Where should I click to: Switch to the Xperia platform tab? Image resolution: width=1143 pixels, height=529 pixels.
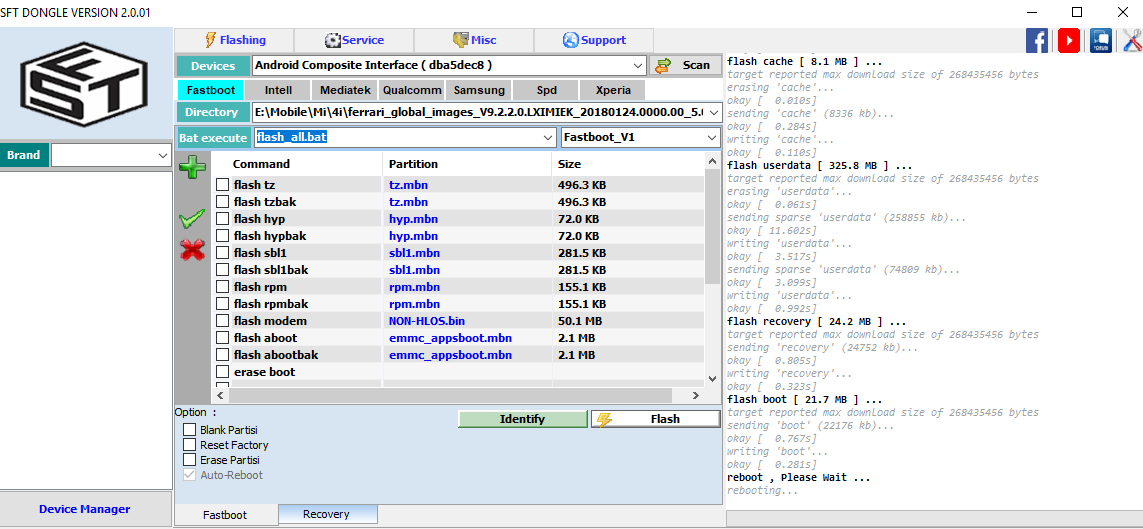pos(612,90)
